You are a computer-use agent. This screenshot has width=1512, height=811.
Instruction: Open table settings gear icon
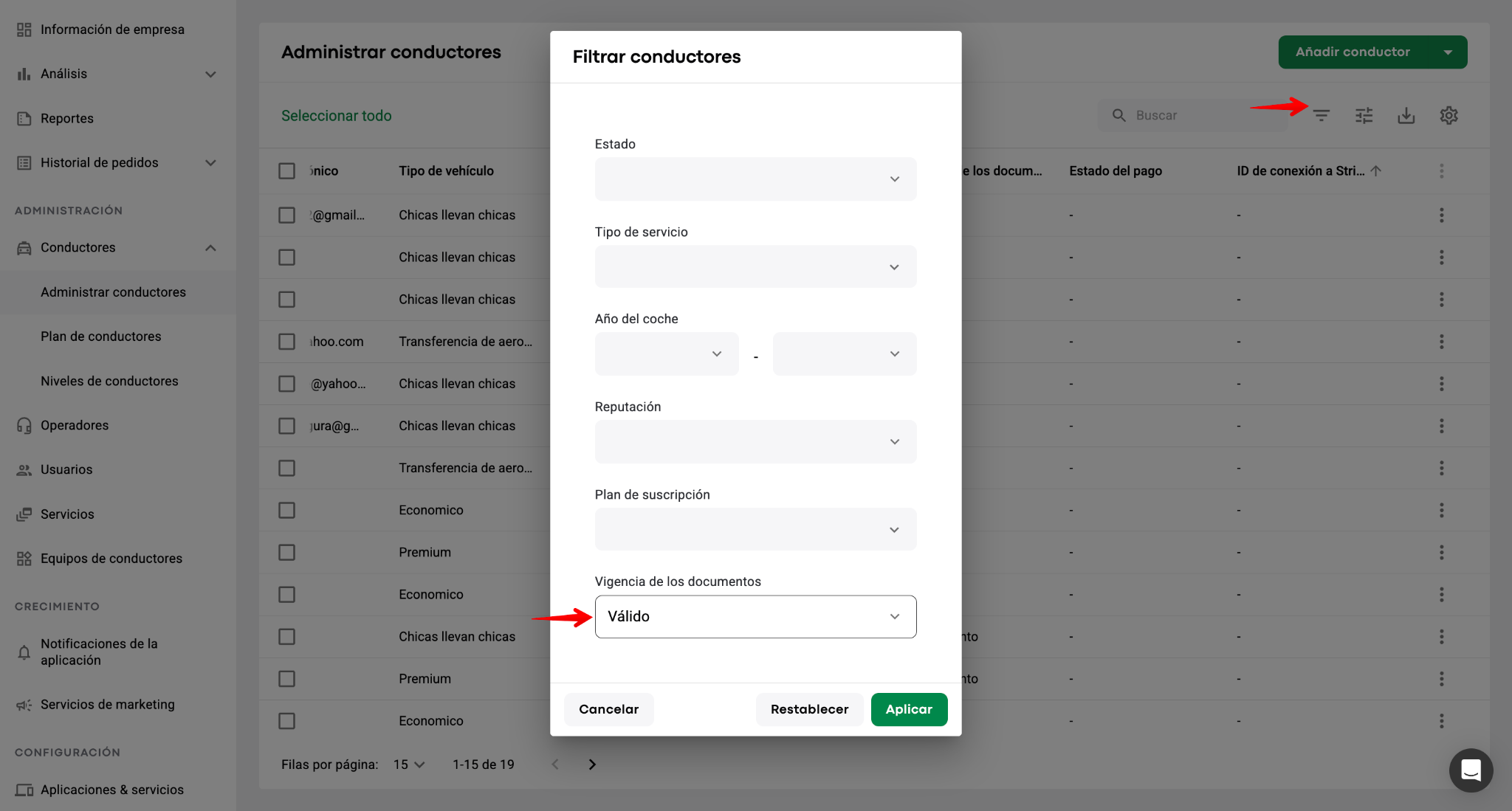pyautogui.click(x=1449, y=116)
